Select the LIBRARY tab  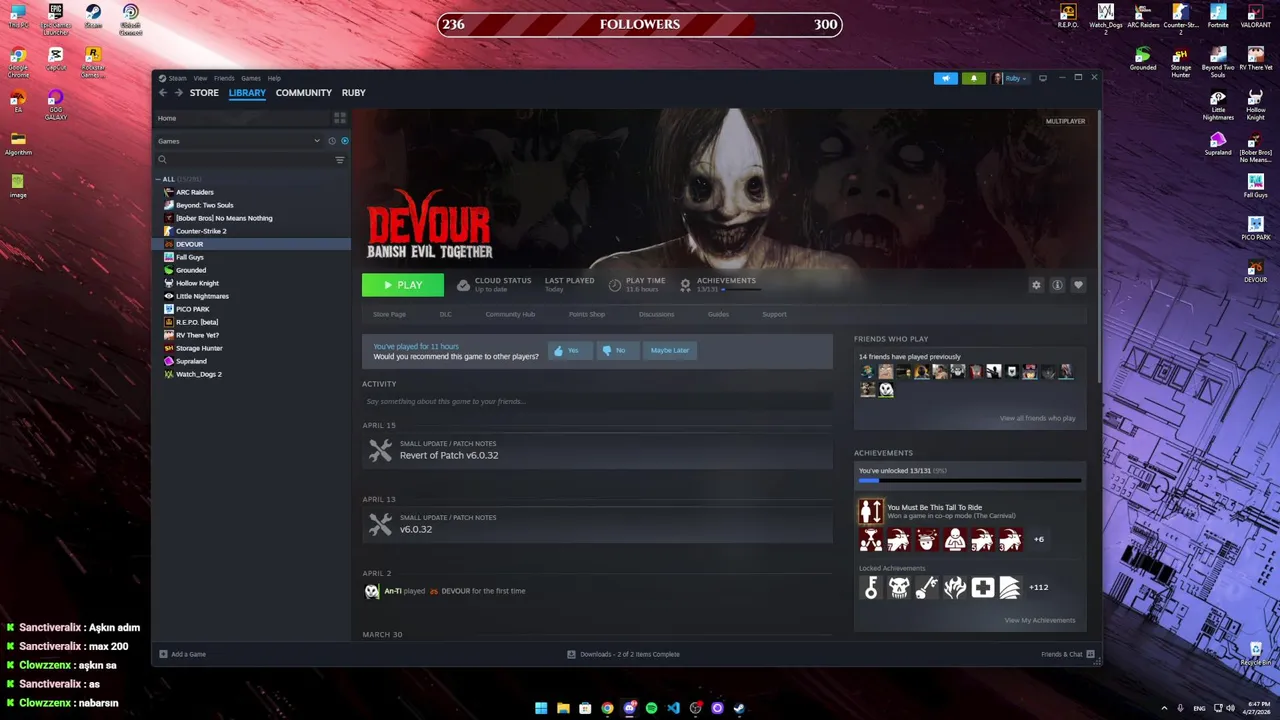coord(247,93)
